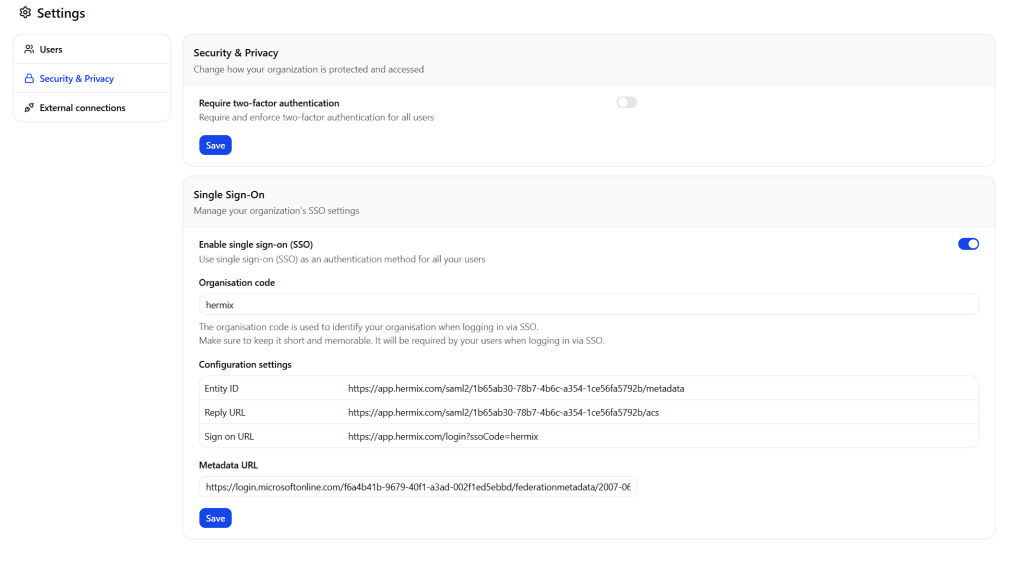Click the Sign on URL row label
Viewport: 1024px width, 579px height.
tap(229, 437)
